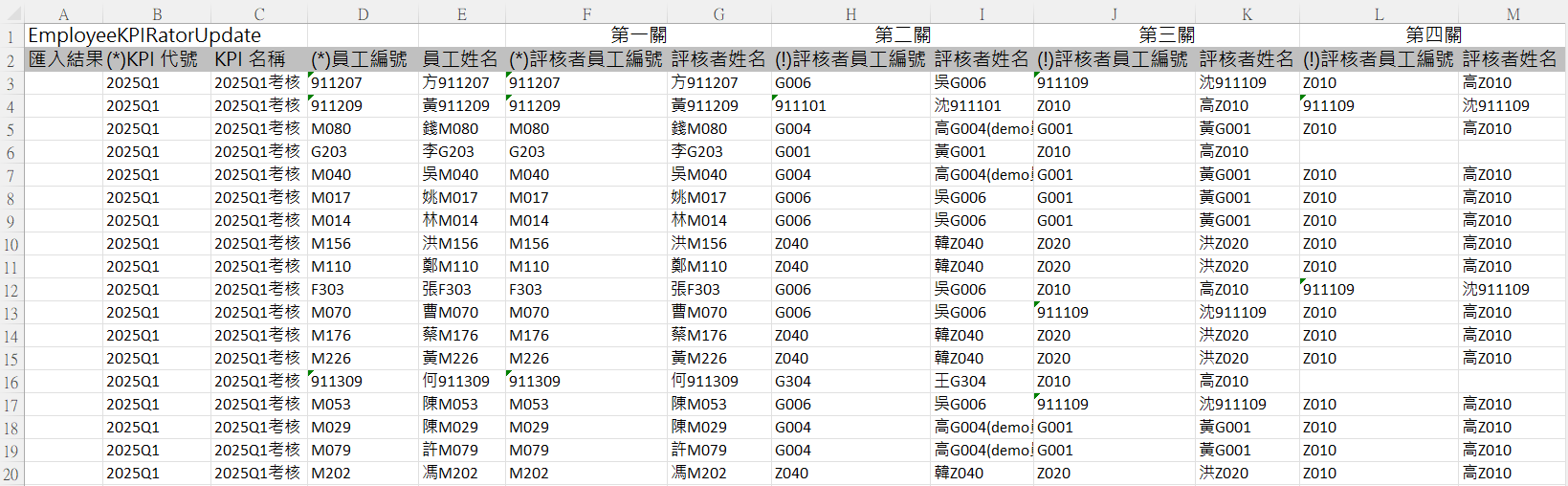Click cell G304 in column H

point(793,382)
